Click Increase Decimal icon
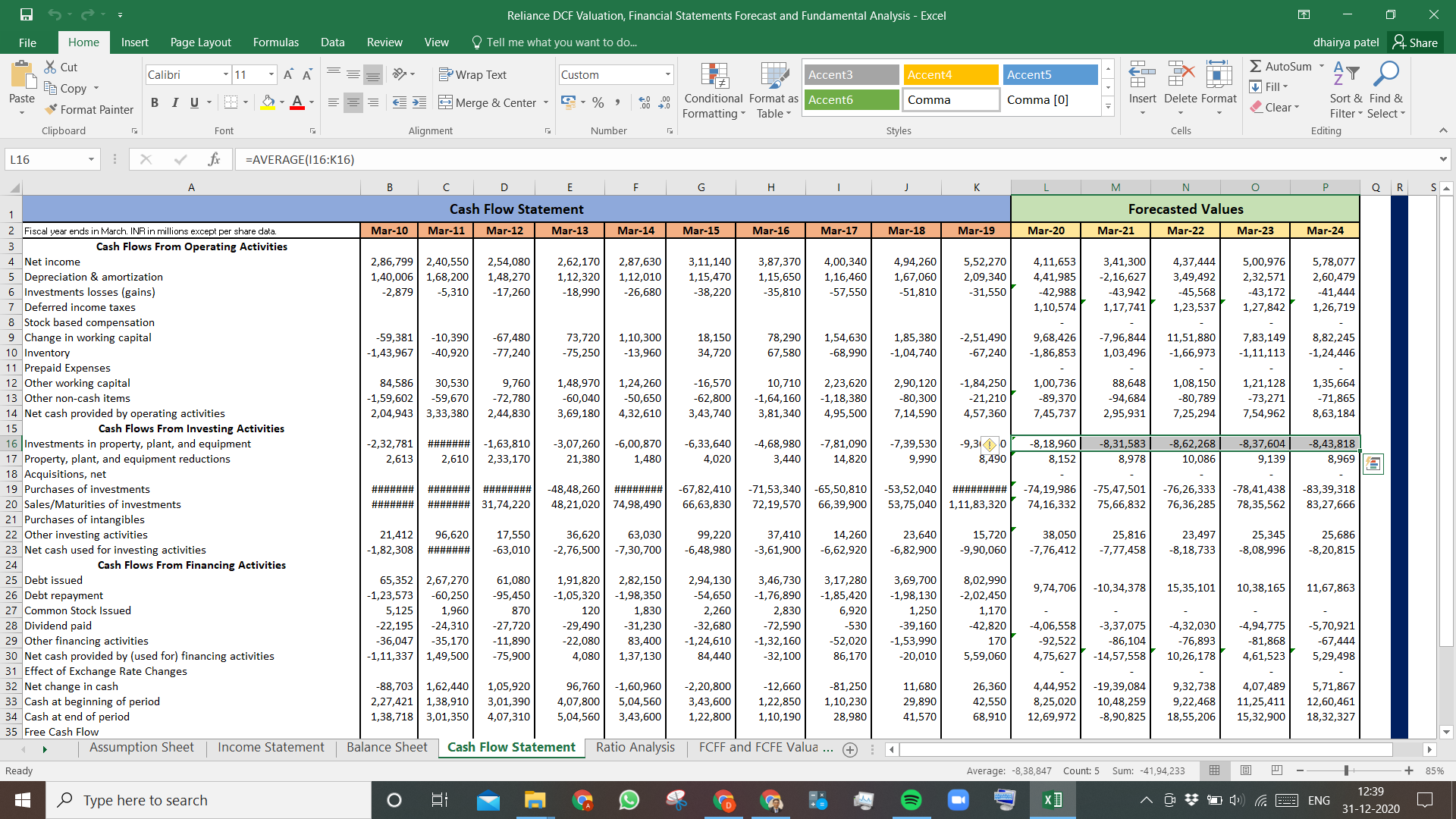Screen dimensions: 1456x819 tap(645, 102)
